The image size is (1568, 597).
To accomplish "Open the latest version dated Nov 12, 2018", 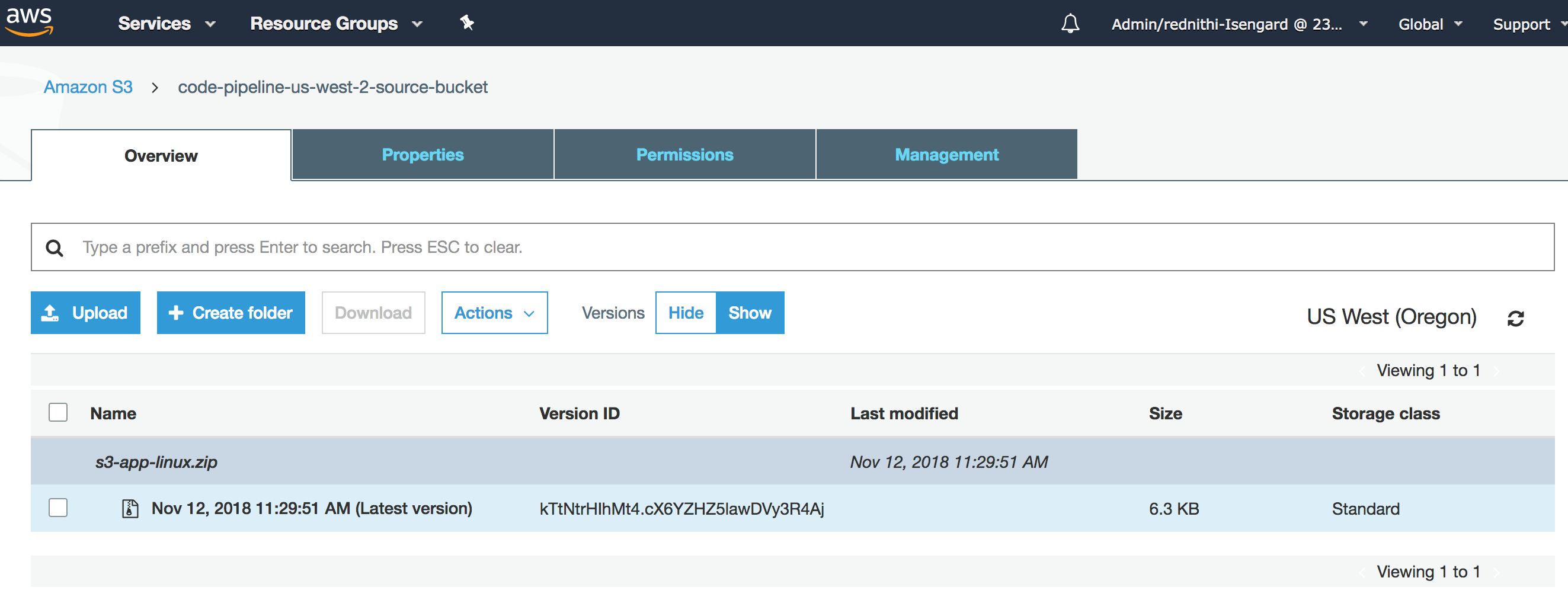I will (x=312, y=508).
